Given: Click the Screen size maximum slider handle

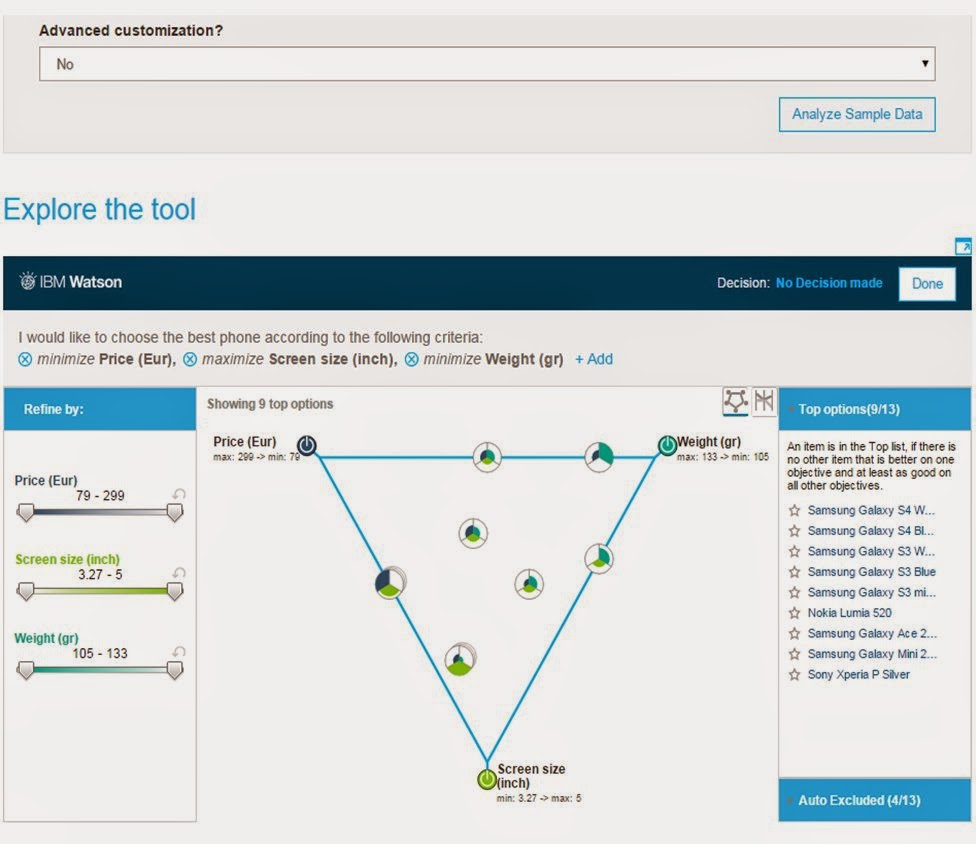Looking at the screenshot, I should pyautogui.click(x=175, y=591).
